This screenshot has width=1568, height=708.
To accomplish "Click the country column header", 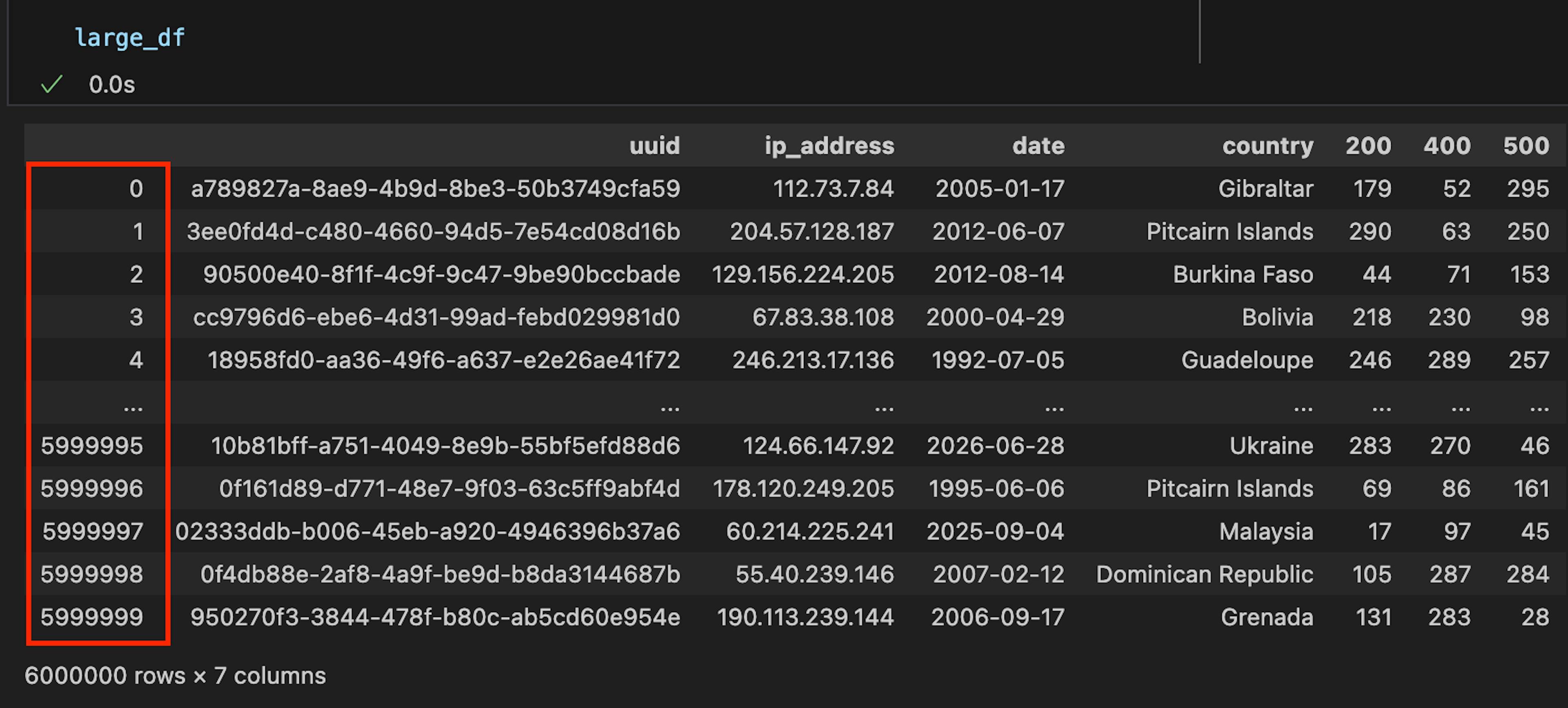I will [1267, 146].
